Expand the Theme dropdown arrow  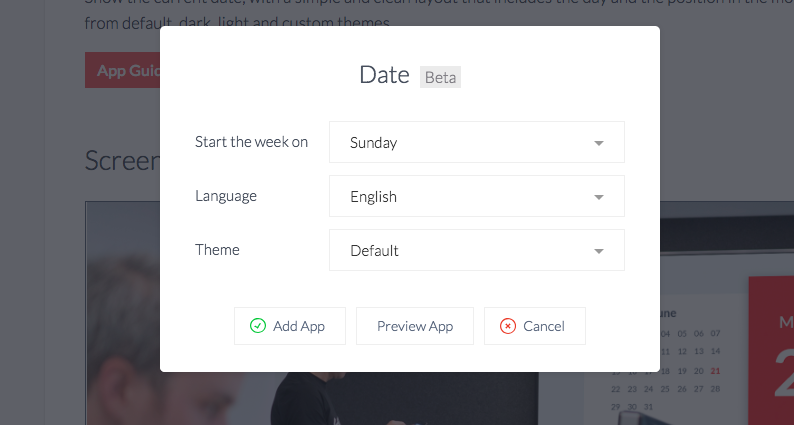pos(599,251)
